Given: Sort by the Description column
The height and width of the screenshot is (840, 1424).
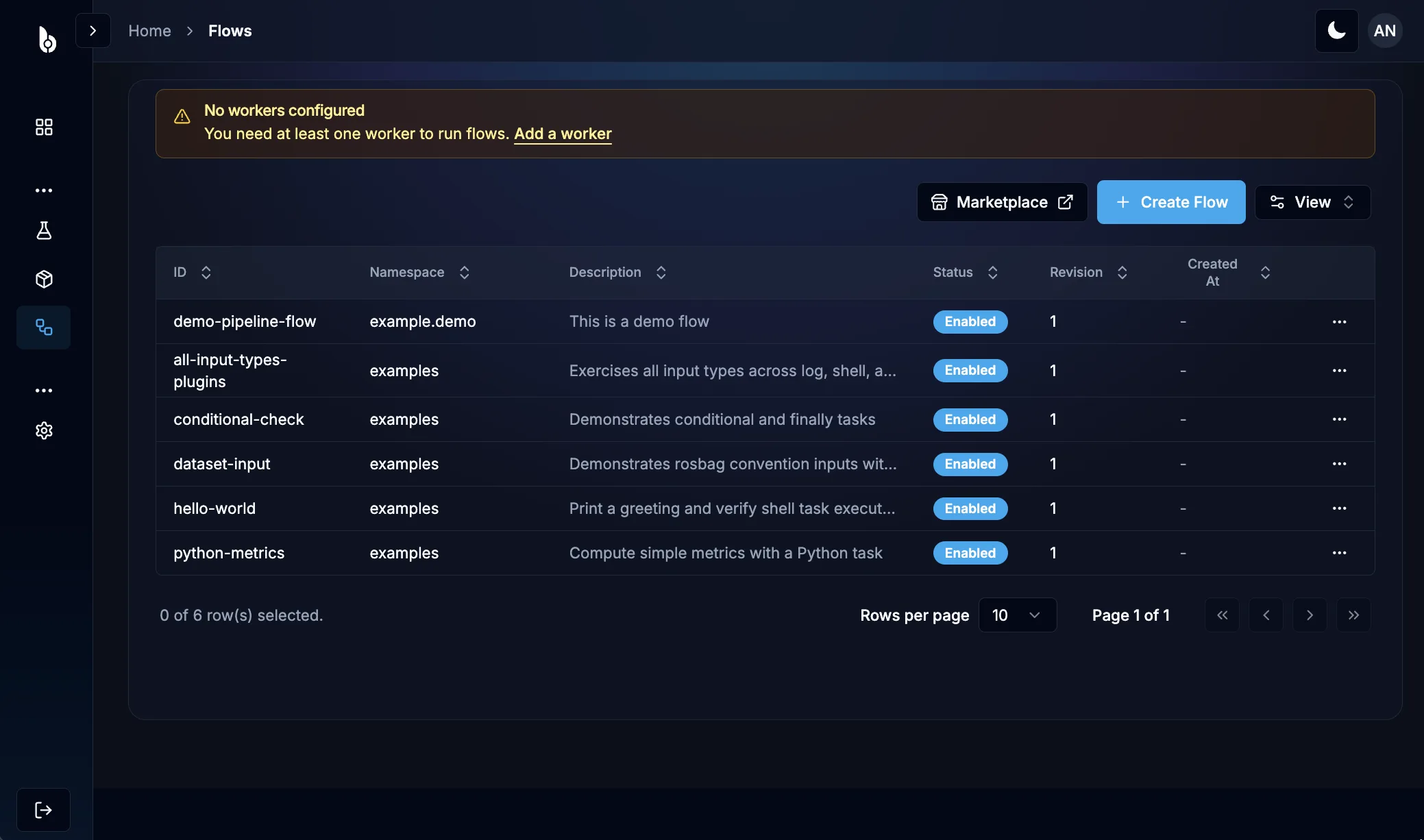Looking at the screenshot, I should 618,273.
